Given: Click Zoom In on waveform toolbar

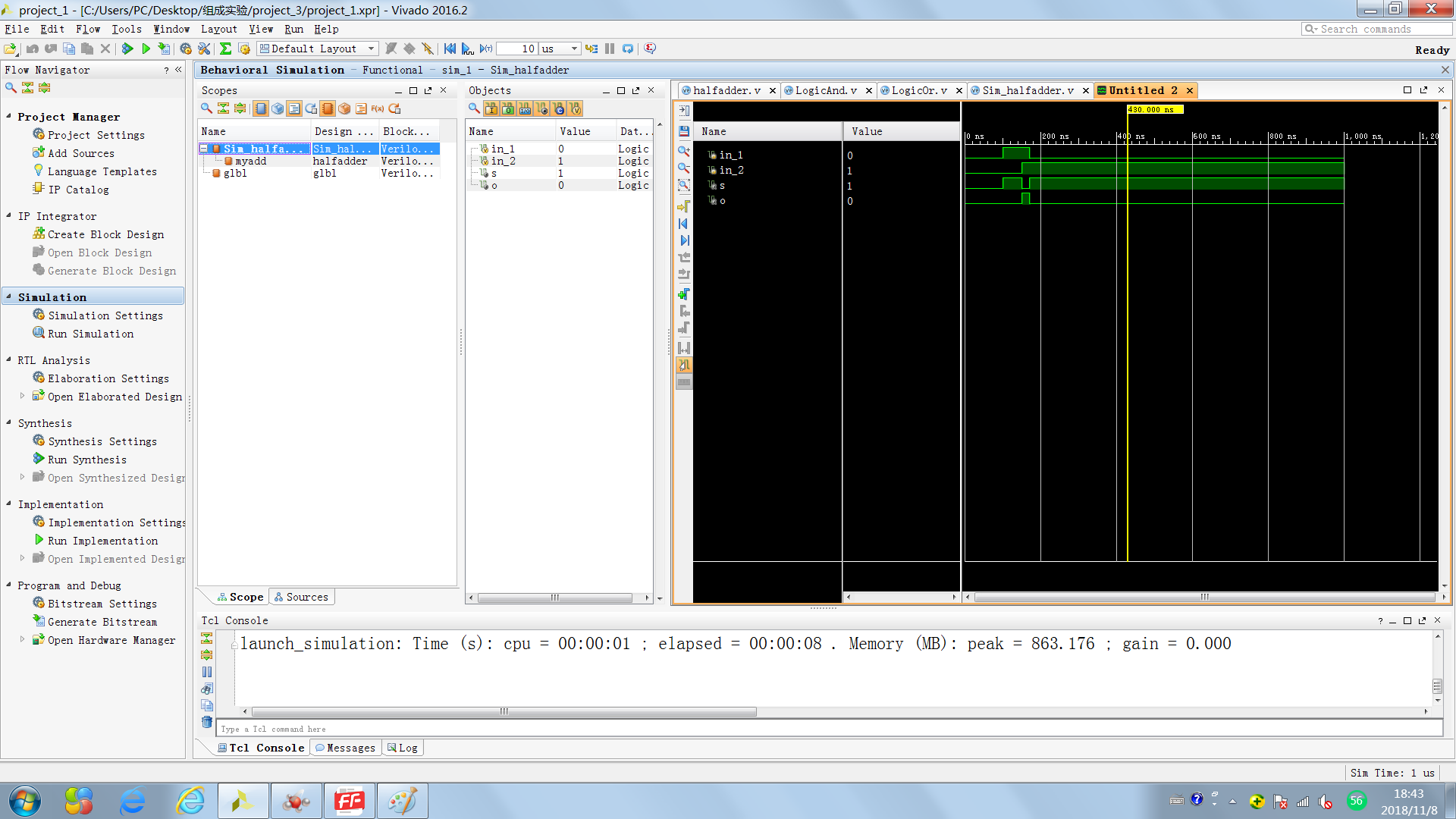Looking at the screenshot, I should tap(683, 151).
